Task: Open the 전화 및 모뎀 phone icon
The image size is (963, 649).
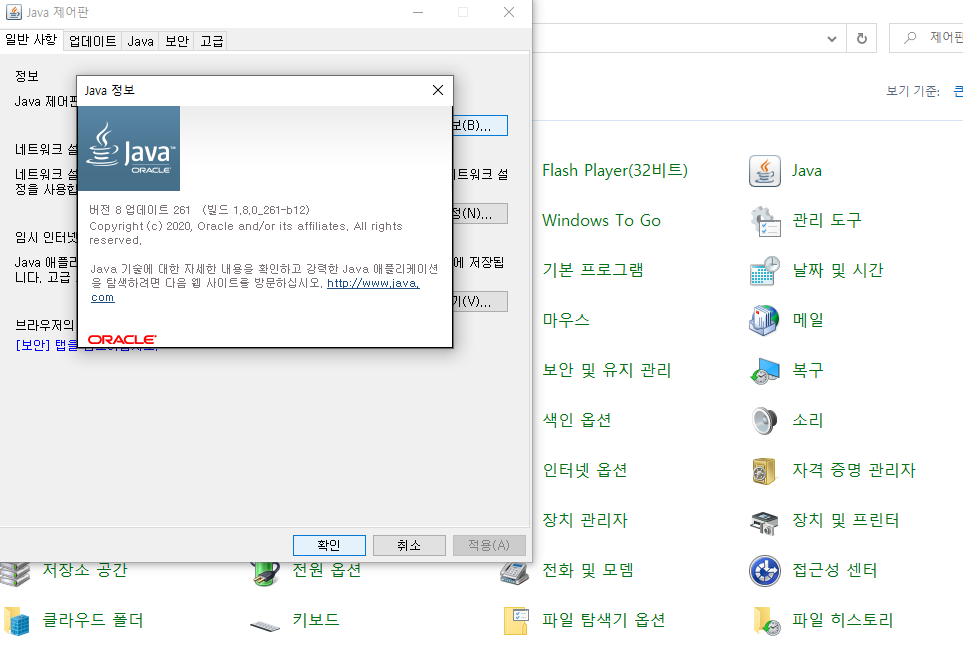Action: 515,572
